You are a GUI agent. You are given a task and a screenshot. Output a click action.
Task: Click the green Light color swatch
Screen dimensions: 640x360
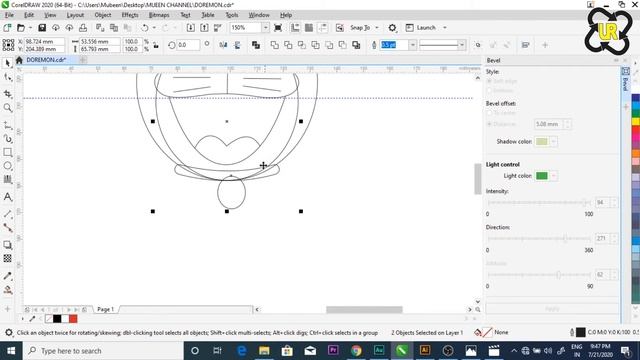(x=542, y=176)
